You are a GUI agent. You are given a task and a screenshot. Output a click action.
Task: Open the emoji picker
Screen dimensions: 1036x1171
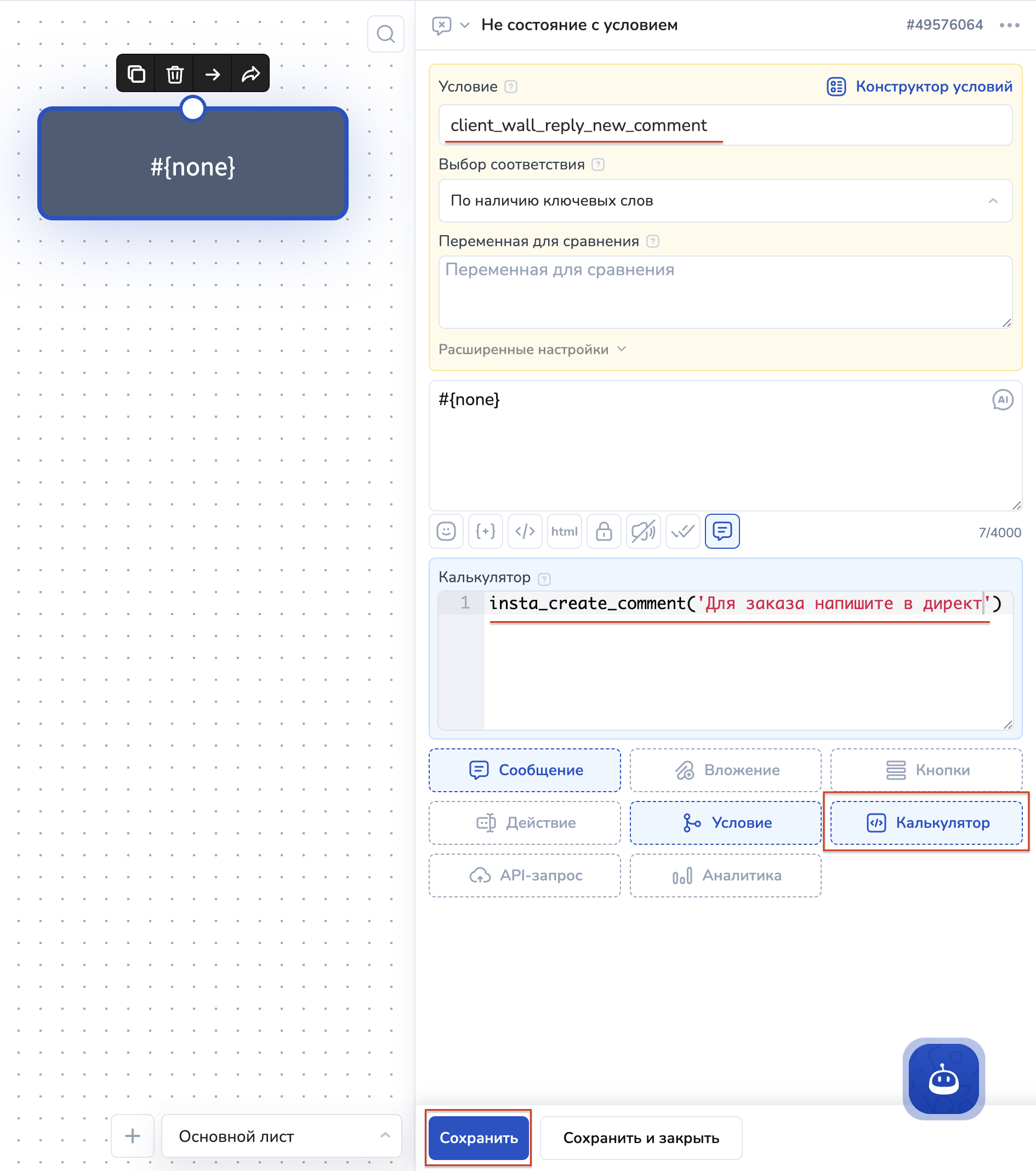446,531
